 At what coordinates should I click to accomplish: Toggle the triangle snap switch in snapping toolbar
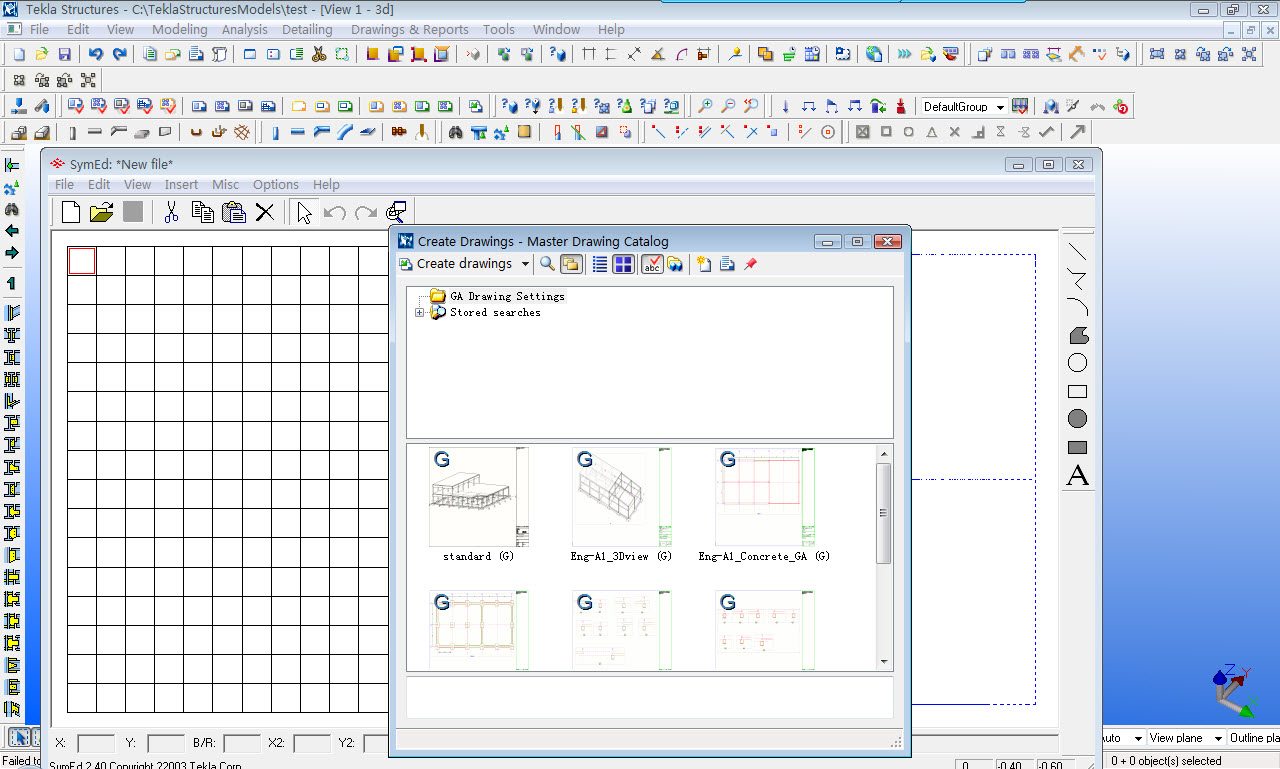click(931, 132)
